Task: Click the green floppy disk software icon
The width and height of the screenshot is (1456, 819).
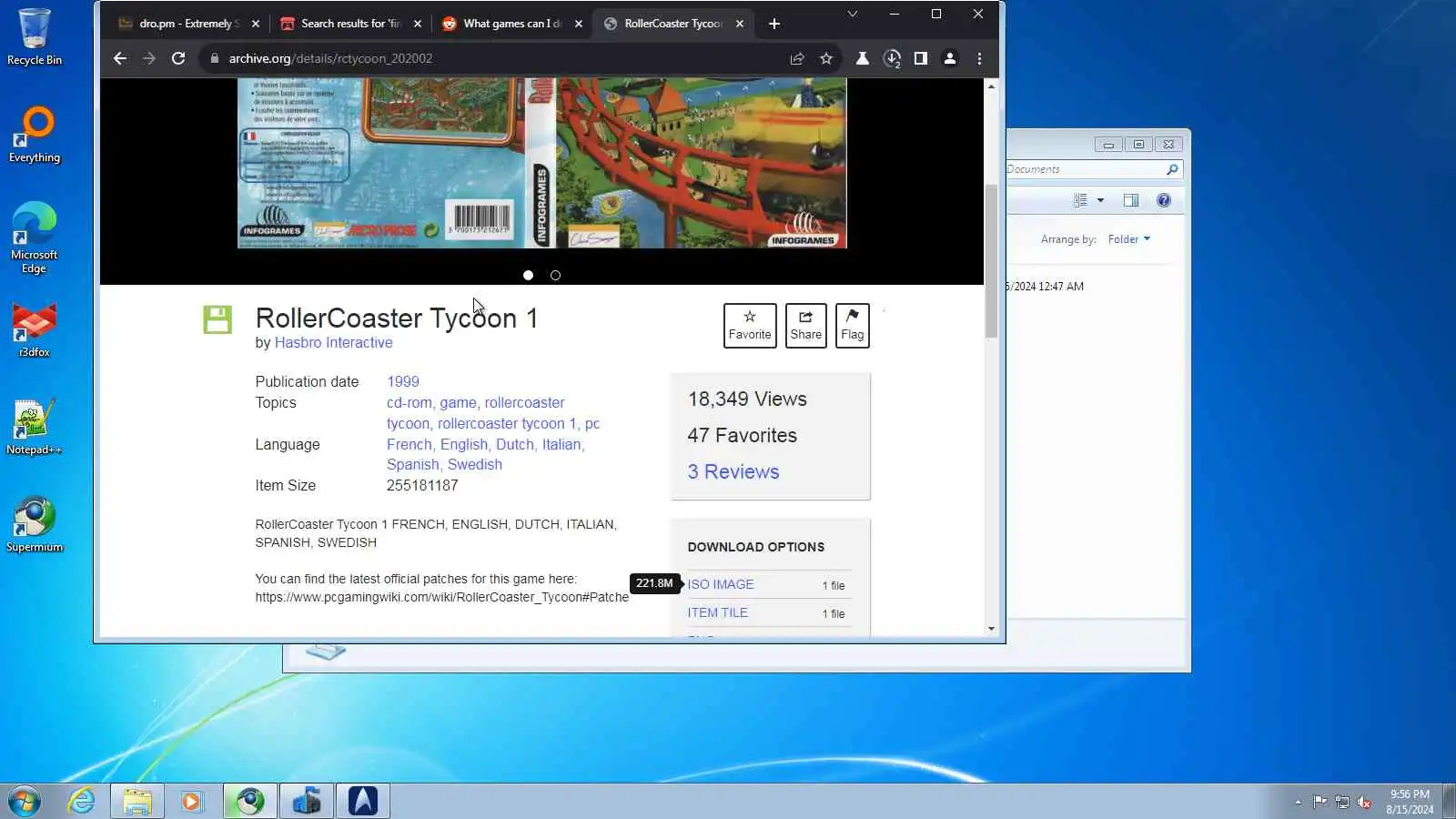Action: (x=217, y=319)
